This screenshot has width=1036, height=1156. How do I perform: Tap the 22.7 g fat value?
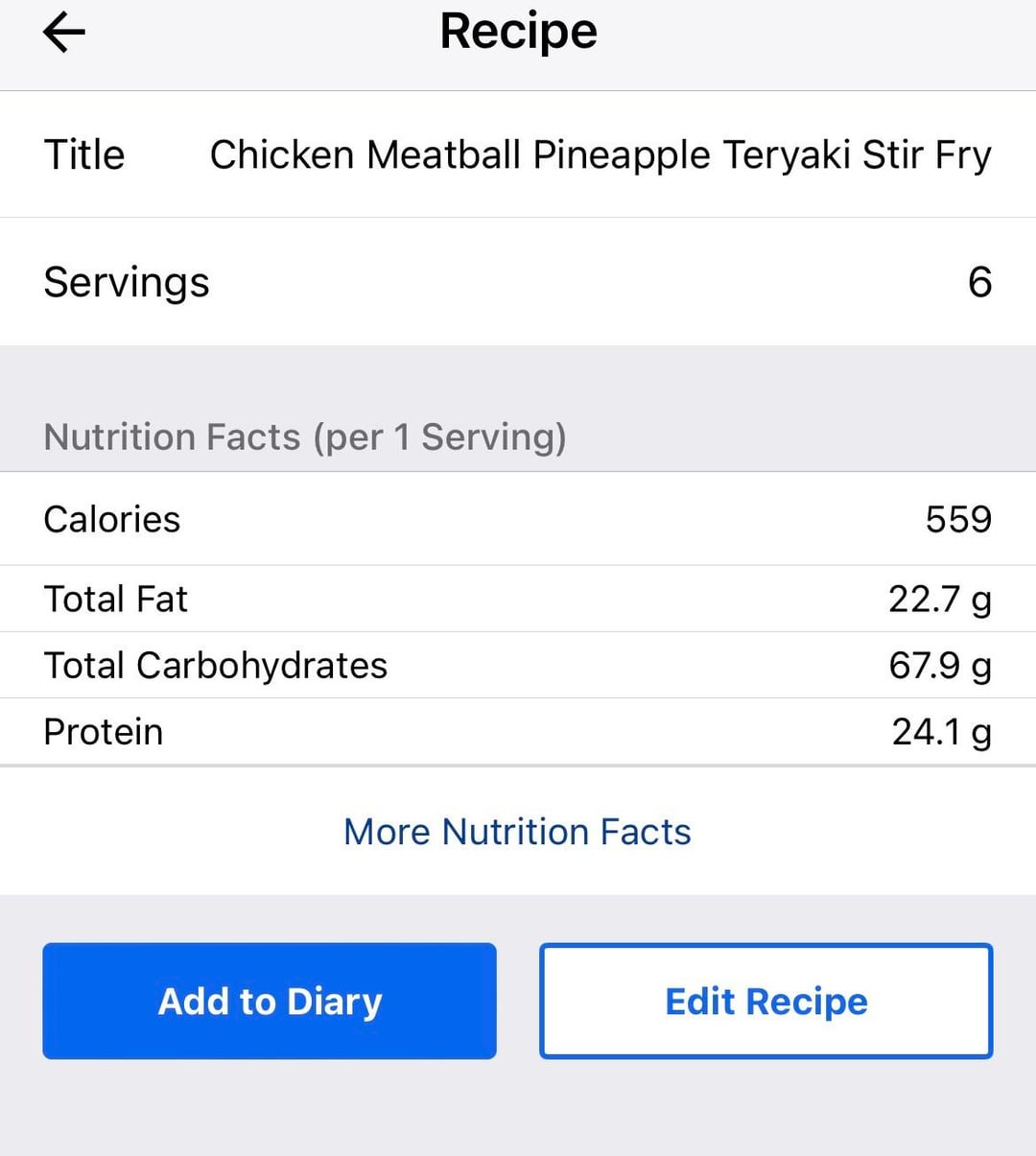(938, 599)
